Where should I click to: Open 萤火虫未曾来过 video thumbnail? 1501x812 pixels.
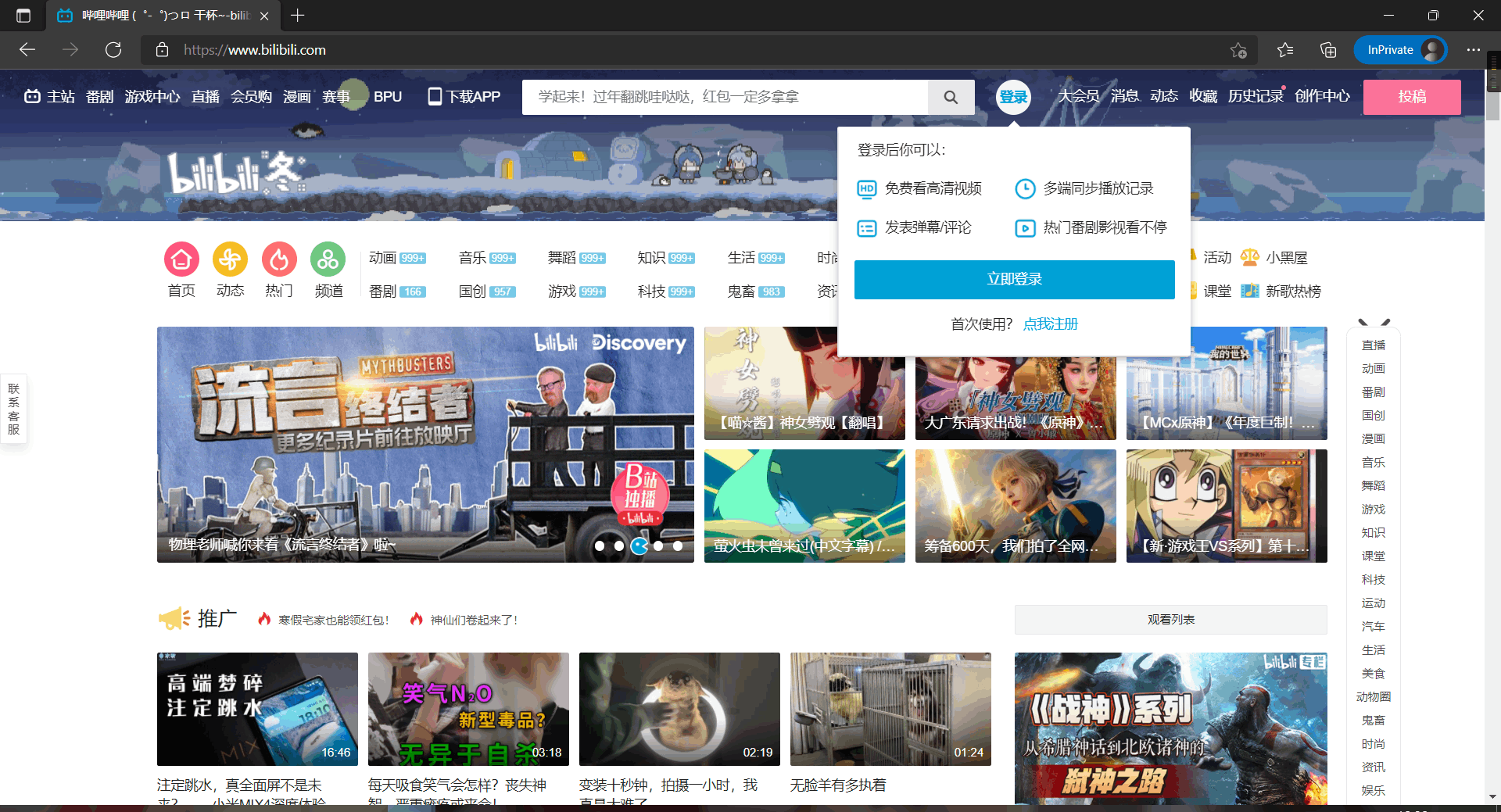804,506
